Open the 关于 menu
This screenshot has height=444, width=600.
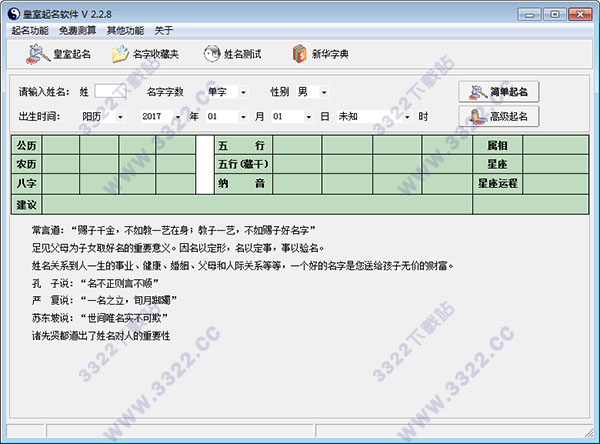click(x=164, y=31)
